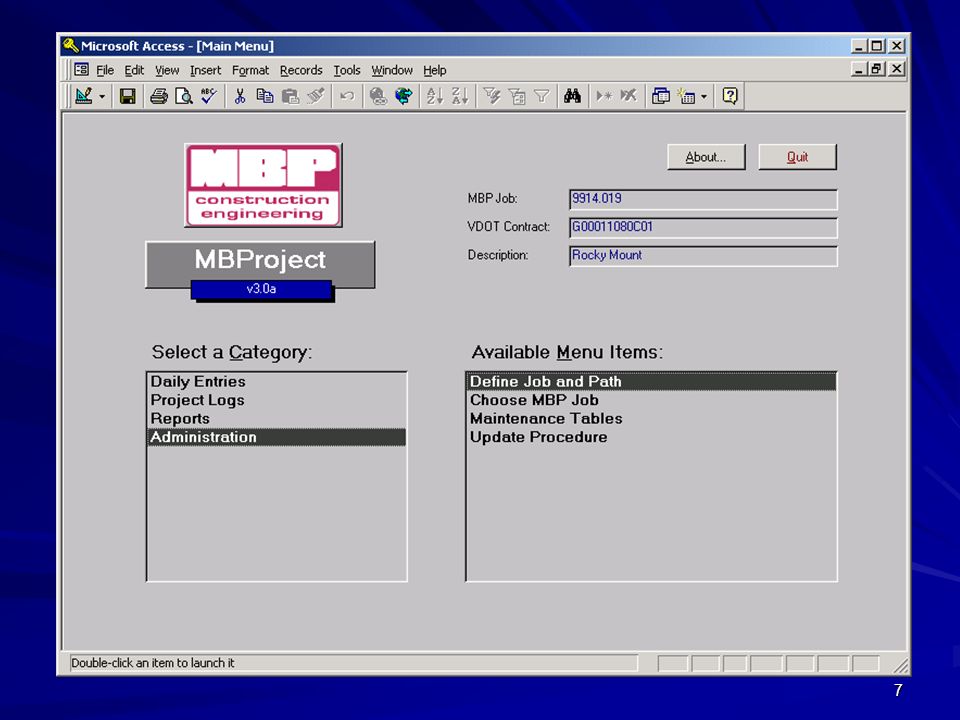Print using the printer icon
The image size is (960, 720).
click(159, 96)
